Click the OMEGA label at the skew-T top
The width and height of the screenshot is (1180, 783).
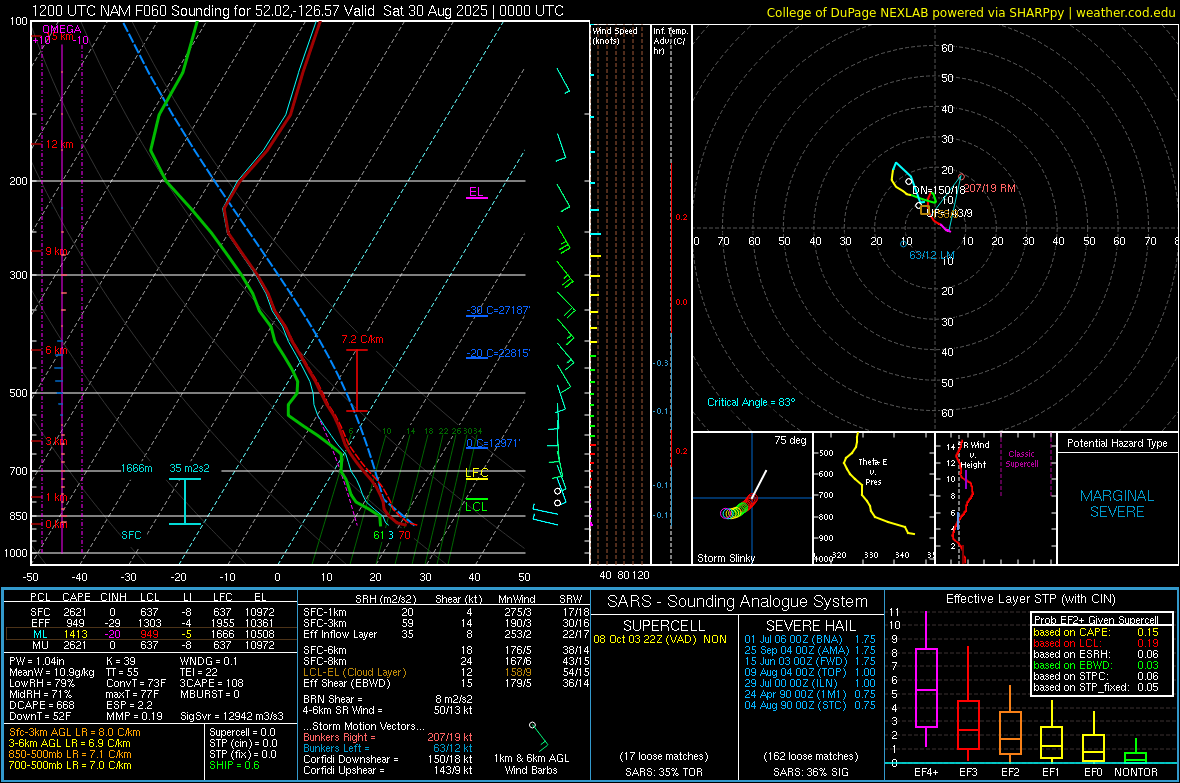click(62, 29)
